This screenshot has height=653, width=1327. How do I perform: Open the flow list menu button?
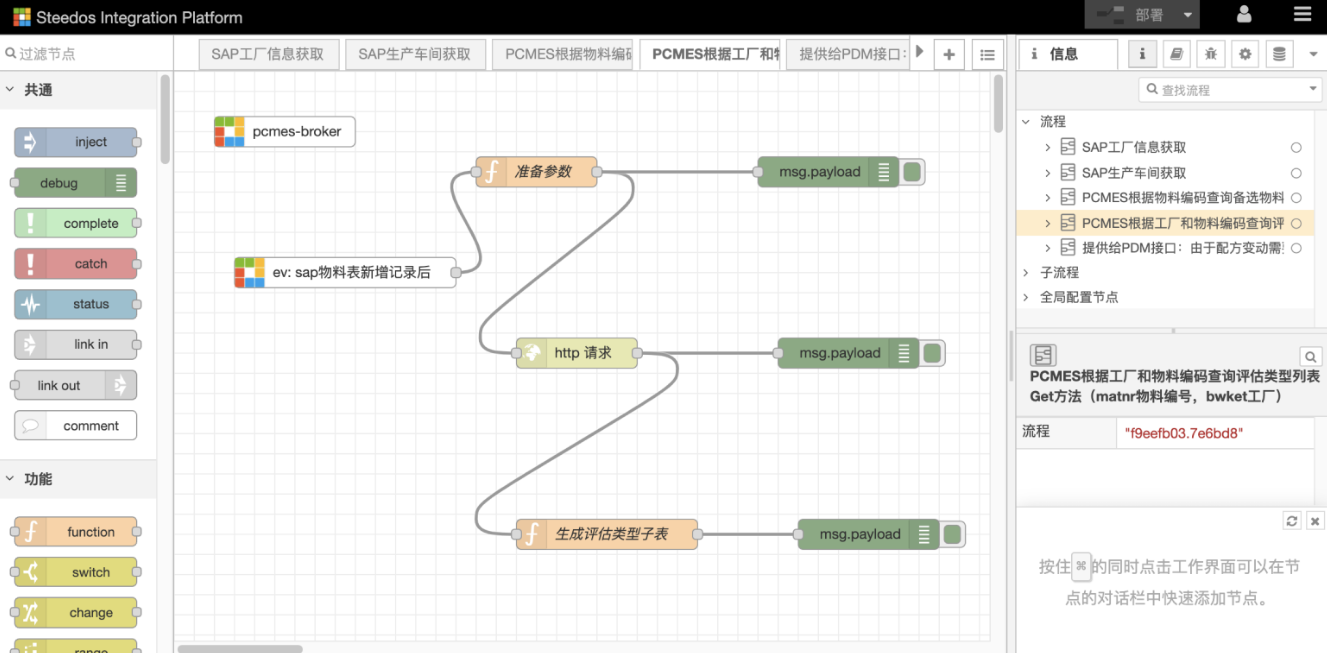(x=987, y=55)
